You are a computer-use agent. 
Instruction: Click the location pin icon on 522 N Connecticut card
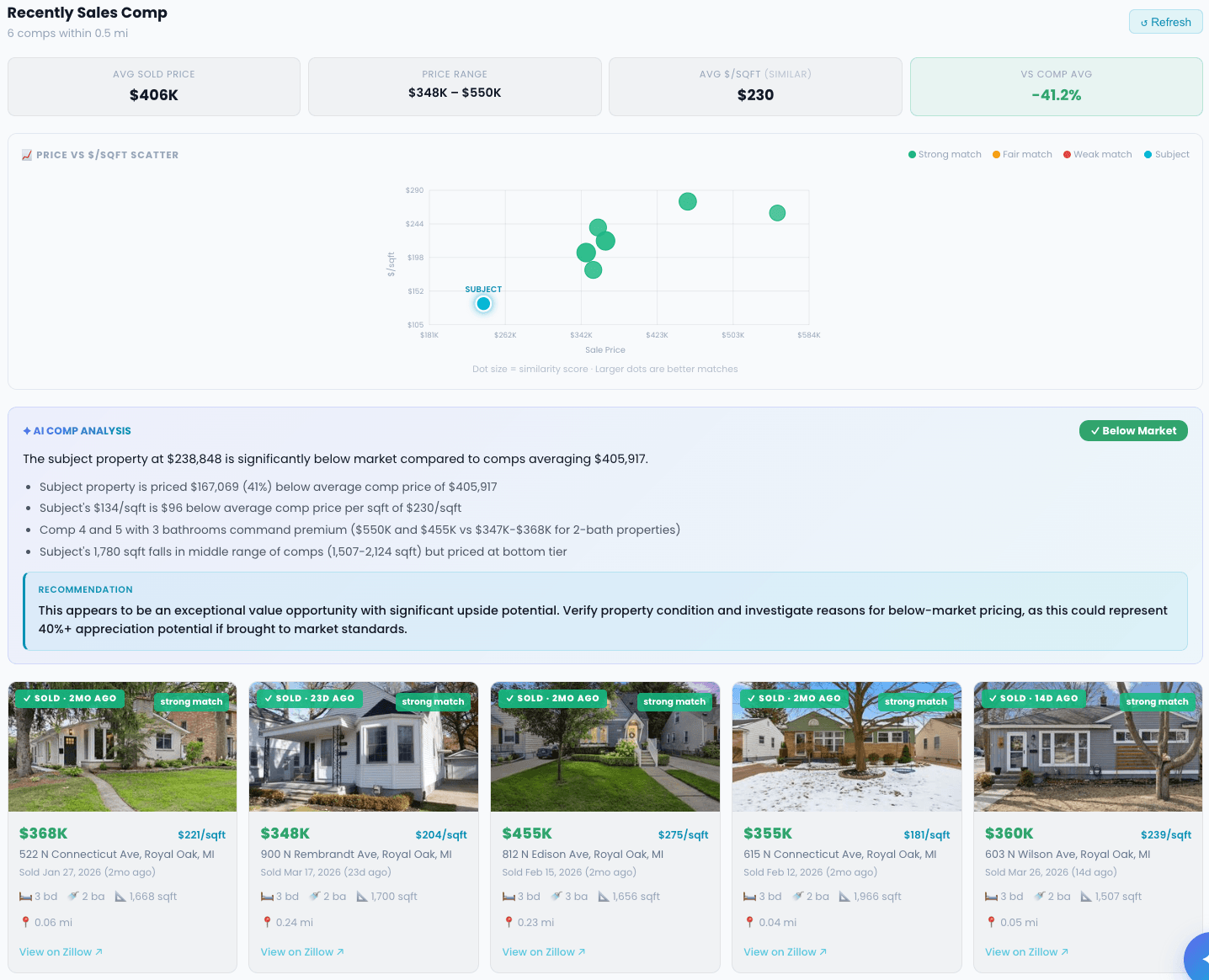tap(25, 922)
